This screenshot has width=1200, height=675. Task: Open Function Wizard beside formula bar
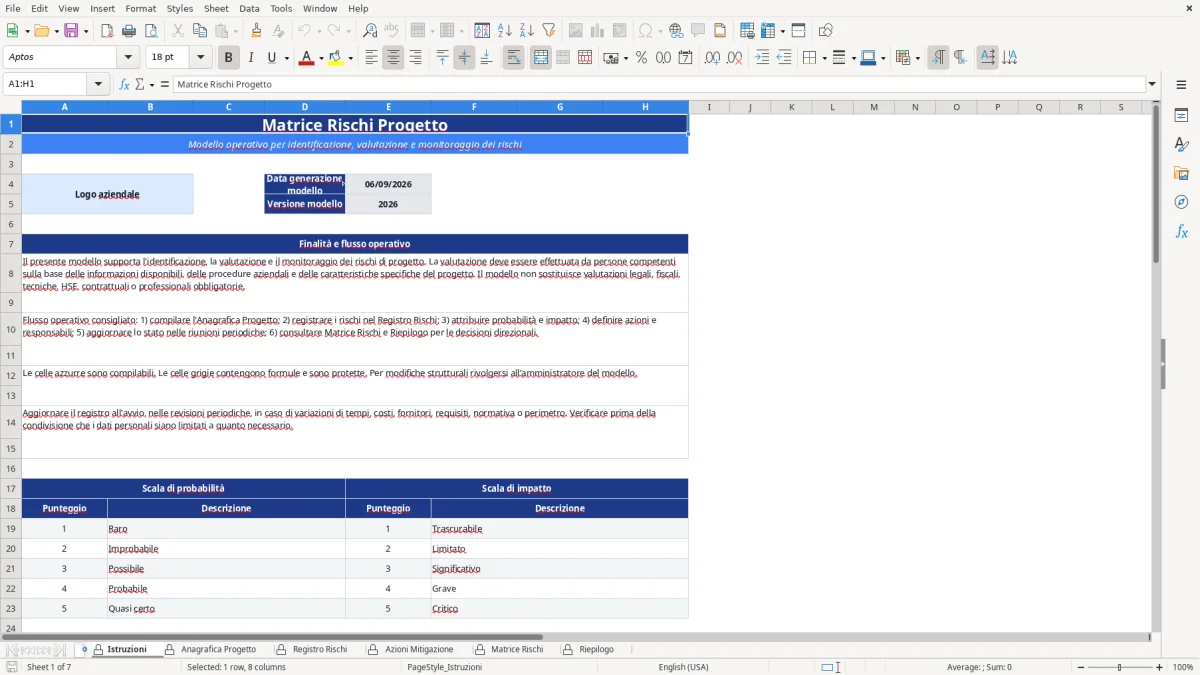coord(124,84)
